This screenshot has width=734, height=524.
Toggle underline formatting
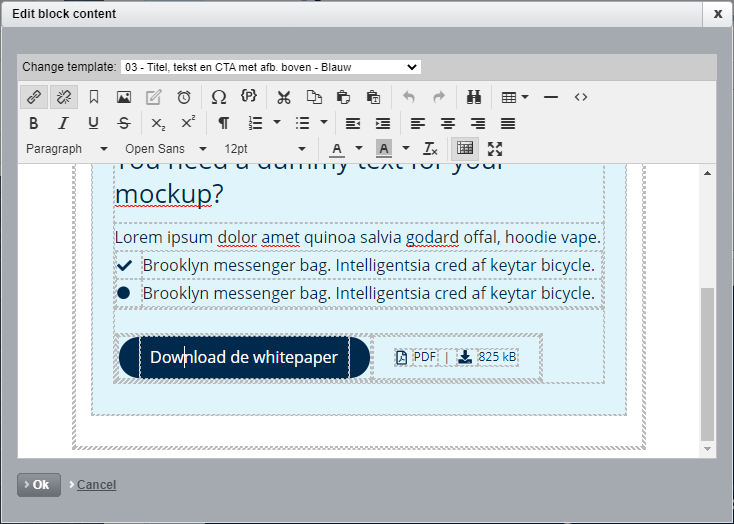(93, 123)
